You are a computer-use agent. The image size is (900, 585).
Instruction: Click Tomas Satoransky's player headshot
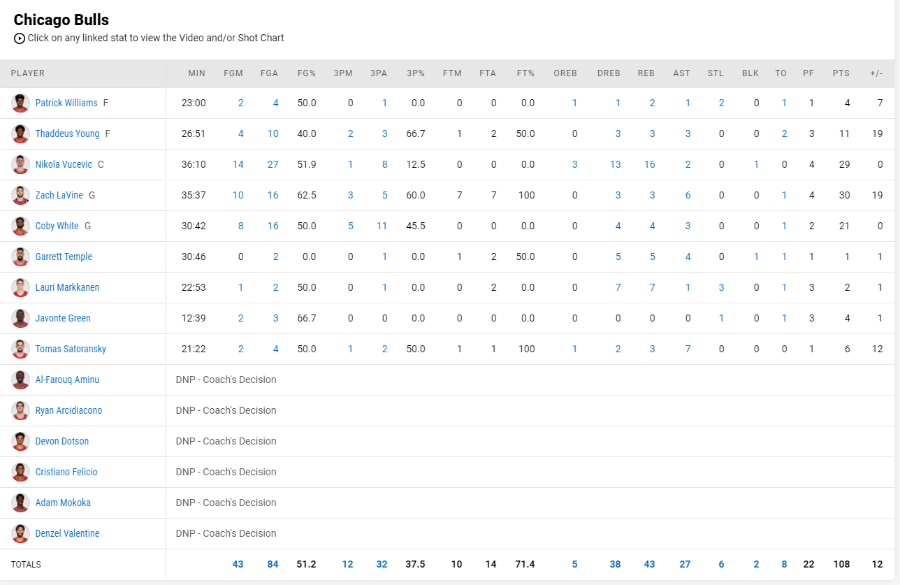click(x=20, y=348)
